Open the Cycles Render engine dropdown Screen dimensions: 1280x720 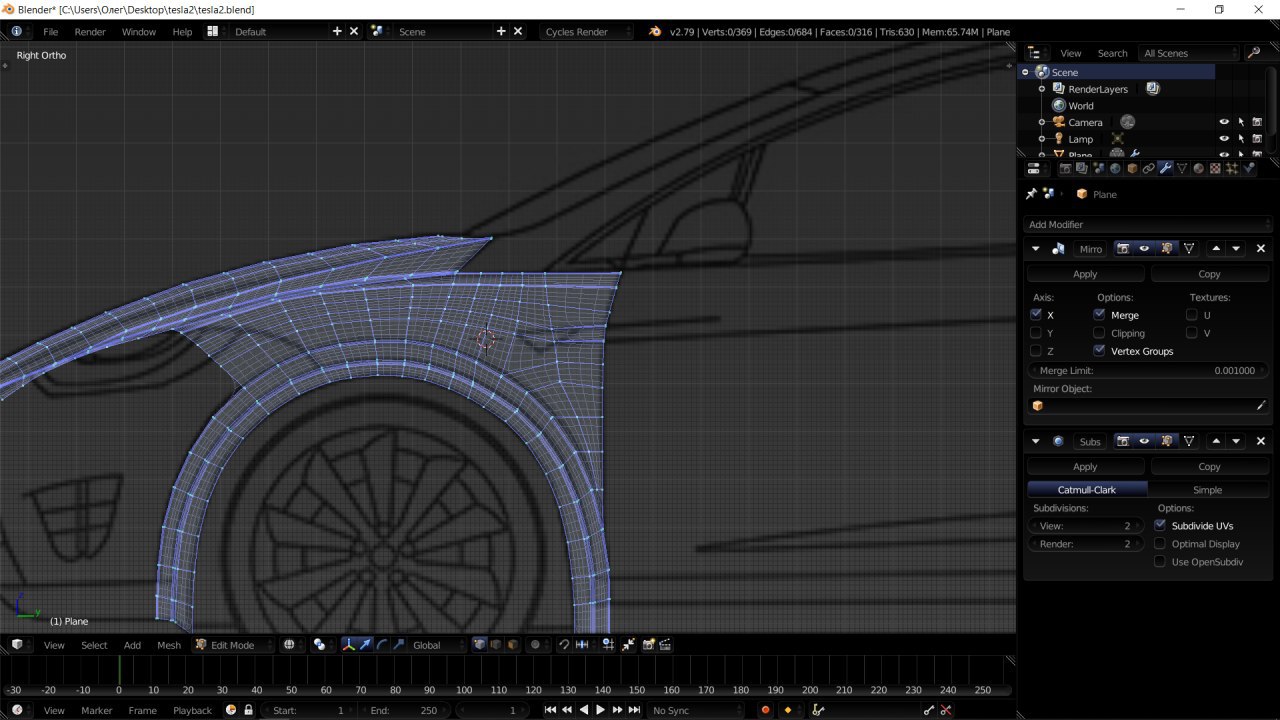(586, 31)
